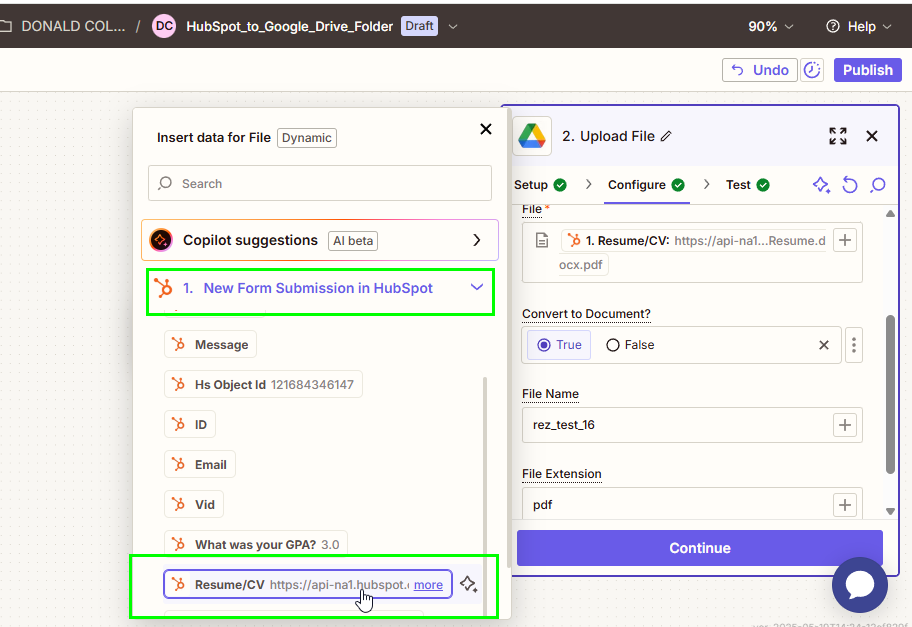Screen dimensions: 912x627
Task: Click the configure panel scrollbar thumb
Action: pyautogui.click(x=890, y=394)
